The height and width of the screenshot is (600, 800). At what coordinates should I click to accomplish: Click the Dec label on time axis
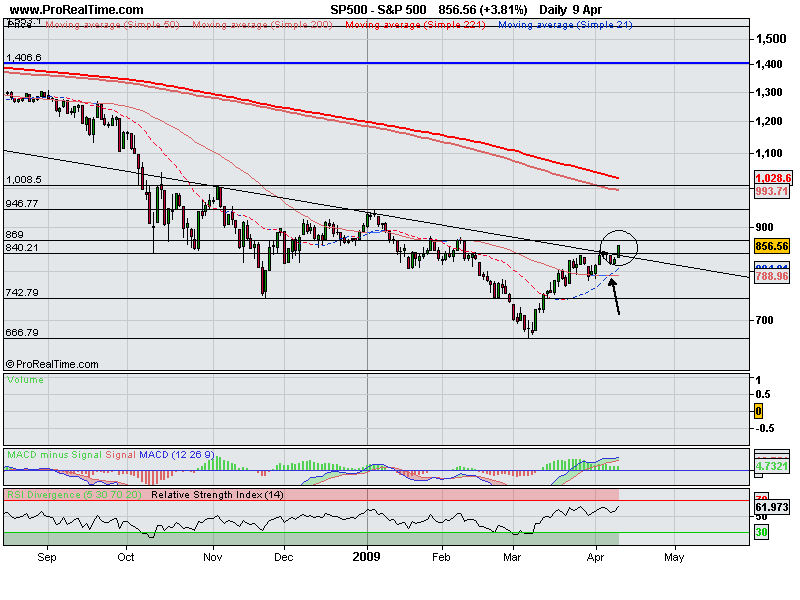click(x=284, y=557)
